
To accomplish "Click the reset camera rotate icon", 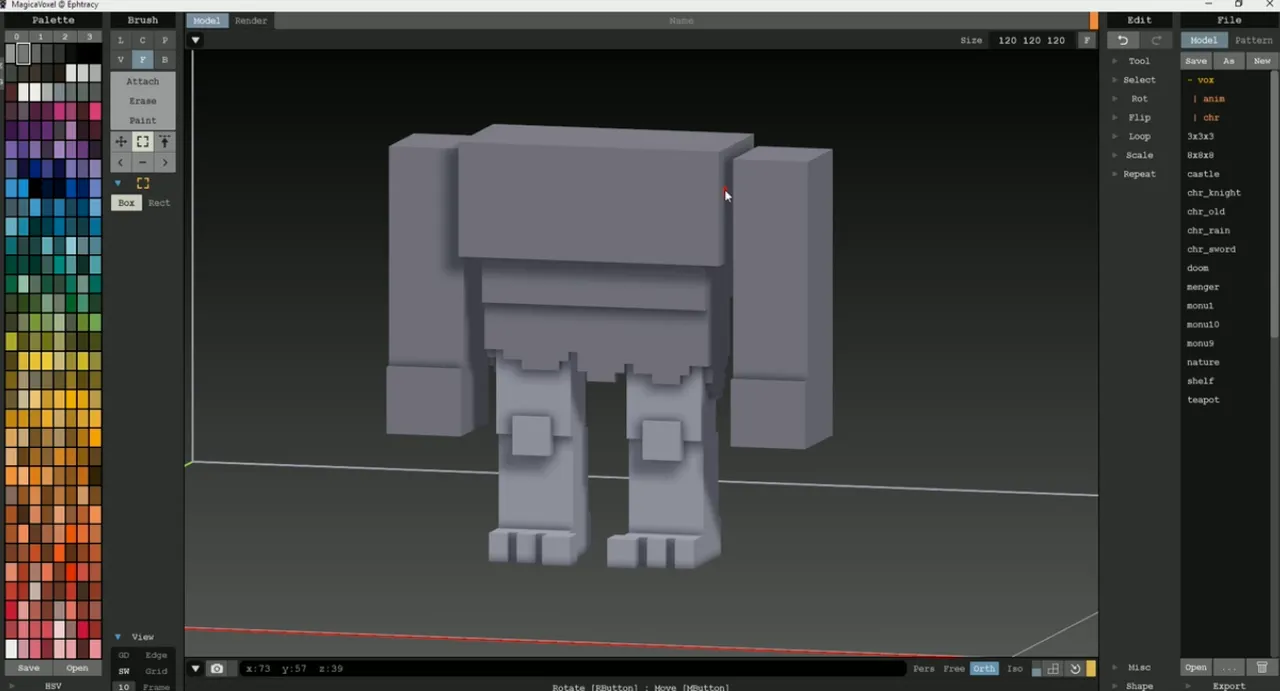I will tap(1075, 669).
